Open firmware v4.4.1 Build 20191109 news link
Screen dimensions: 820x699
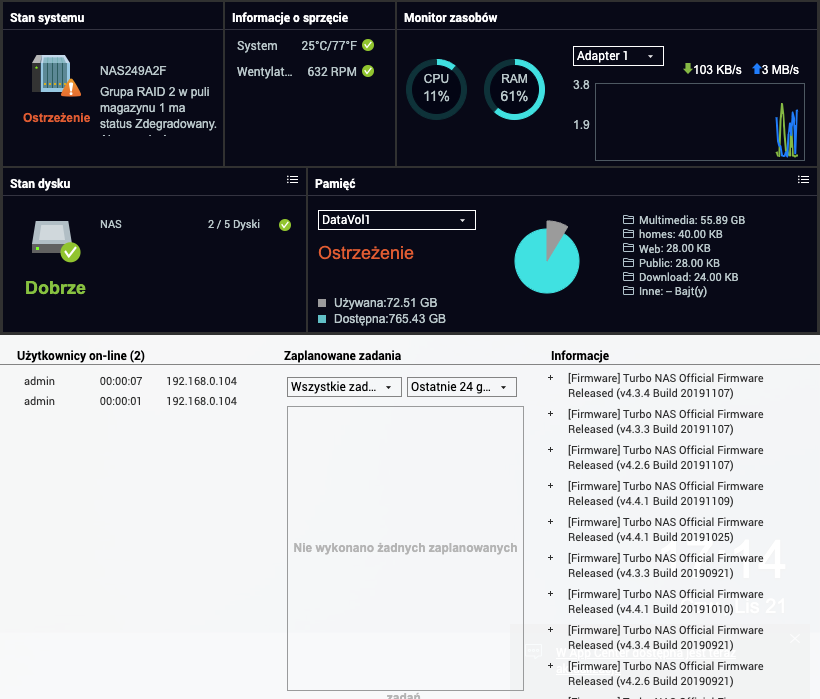click(665, 494)
